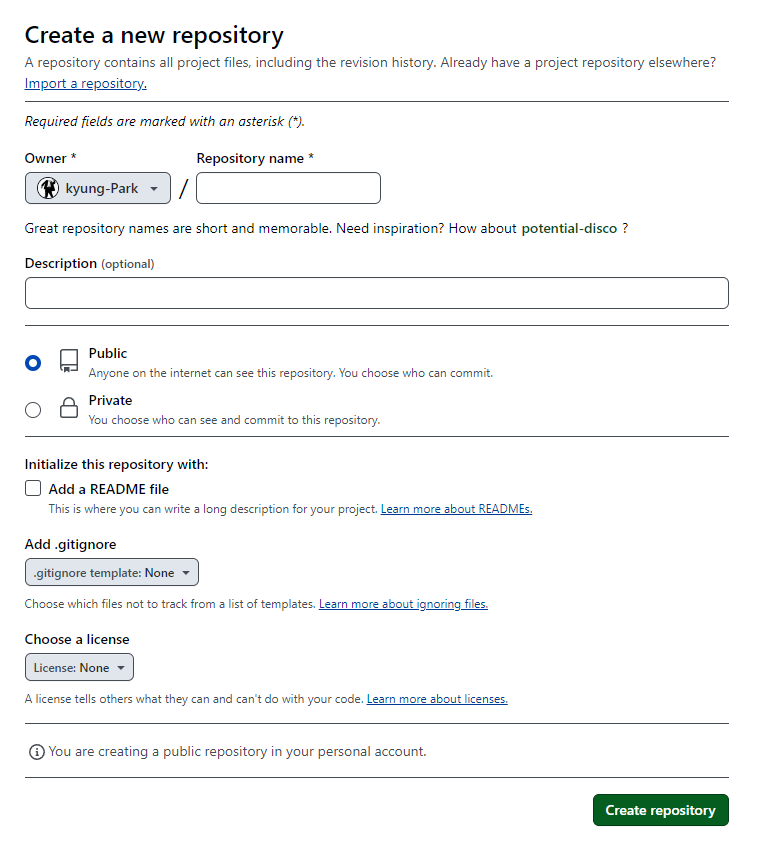Click the private repository lock icon
The height and width of the screenshot is (847, 758).
(x=69, y=407)
